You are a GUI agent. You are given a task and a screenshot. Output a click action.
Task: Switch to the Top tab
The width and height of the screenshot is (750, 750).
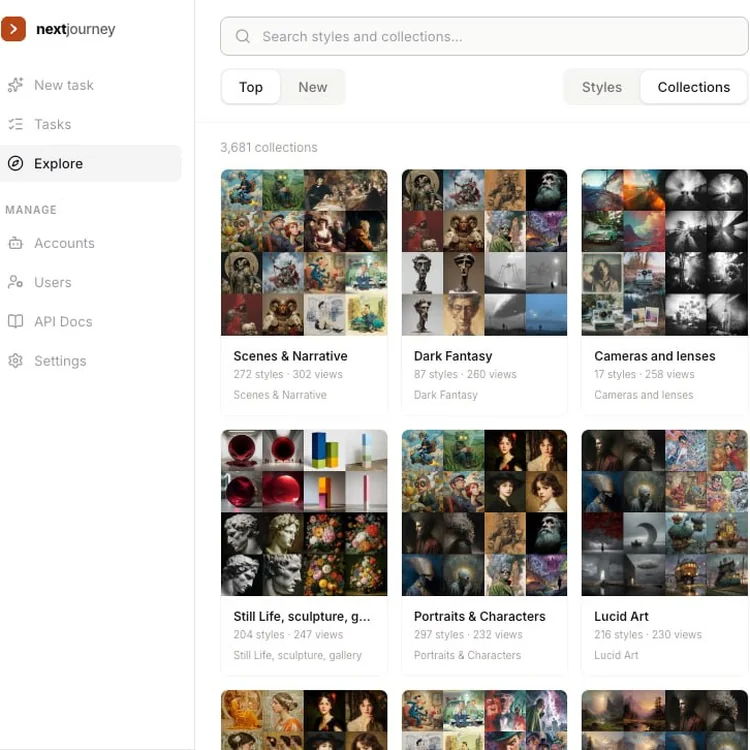251,87
